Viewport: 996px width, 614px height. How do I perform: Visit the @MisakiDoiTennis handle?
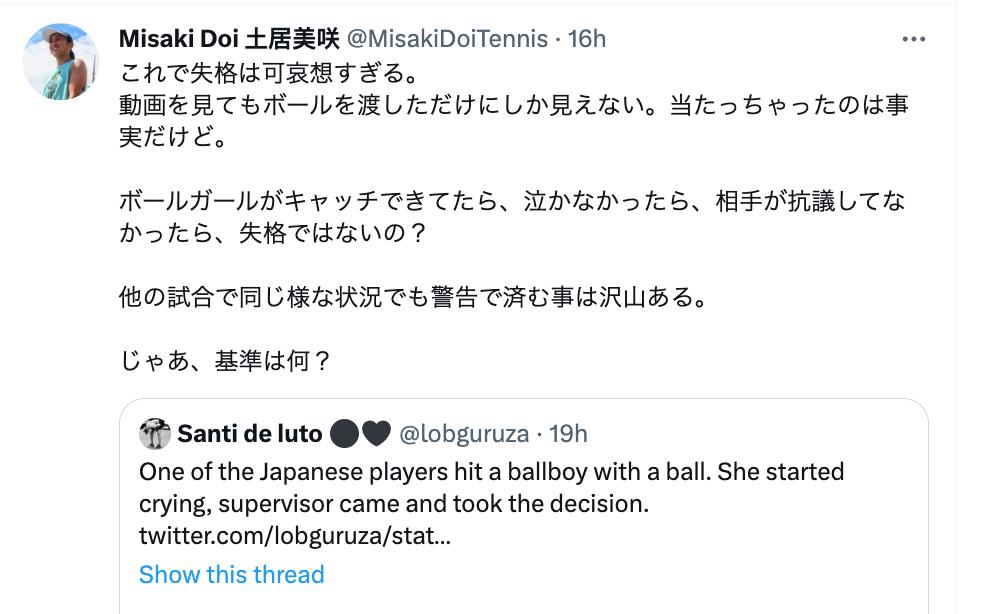[x=447, y=39]
